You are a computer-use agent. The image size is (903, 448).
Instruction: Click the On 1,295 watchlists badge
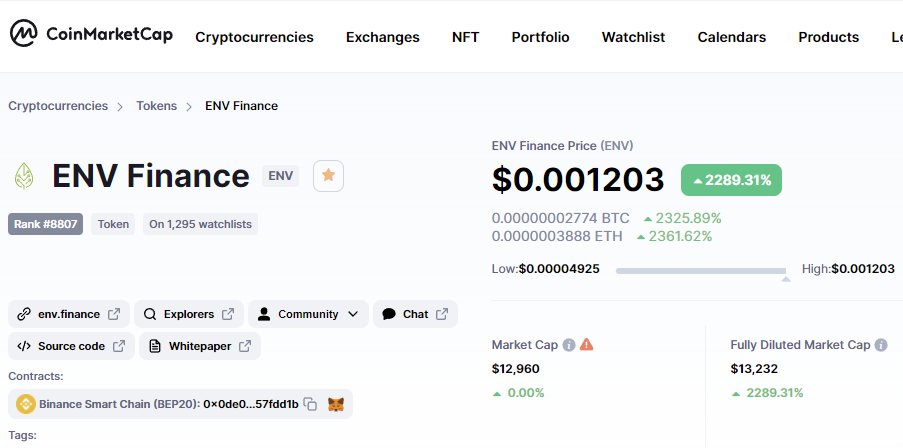pos(200,224)
